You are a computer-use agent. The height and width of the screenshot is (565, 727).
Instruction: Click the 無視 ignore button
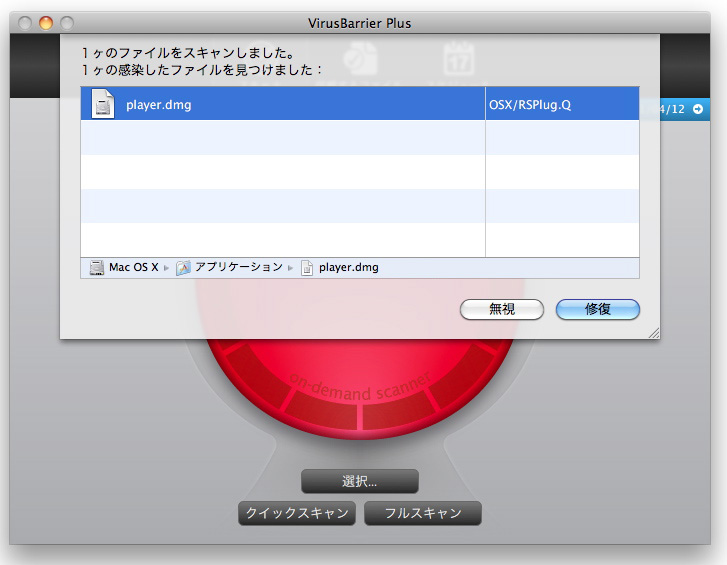tap(502, 309)
